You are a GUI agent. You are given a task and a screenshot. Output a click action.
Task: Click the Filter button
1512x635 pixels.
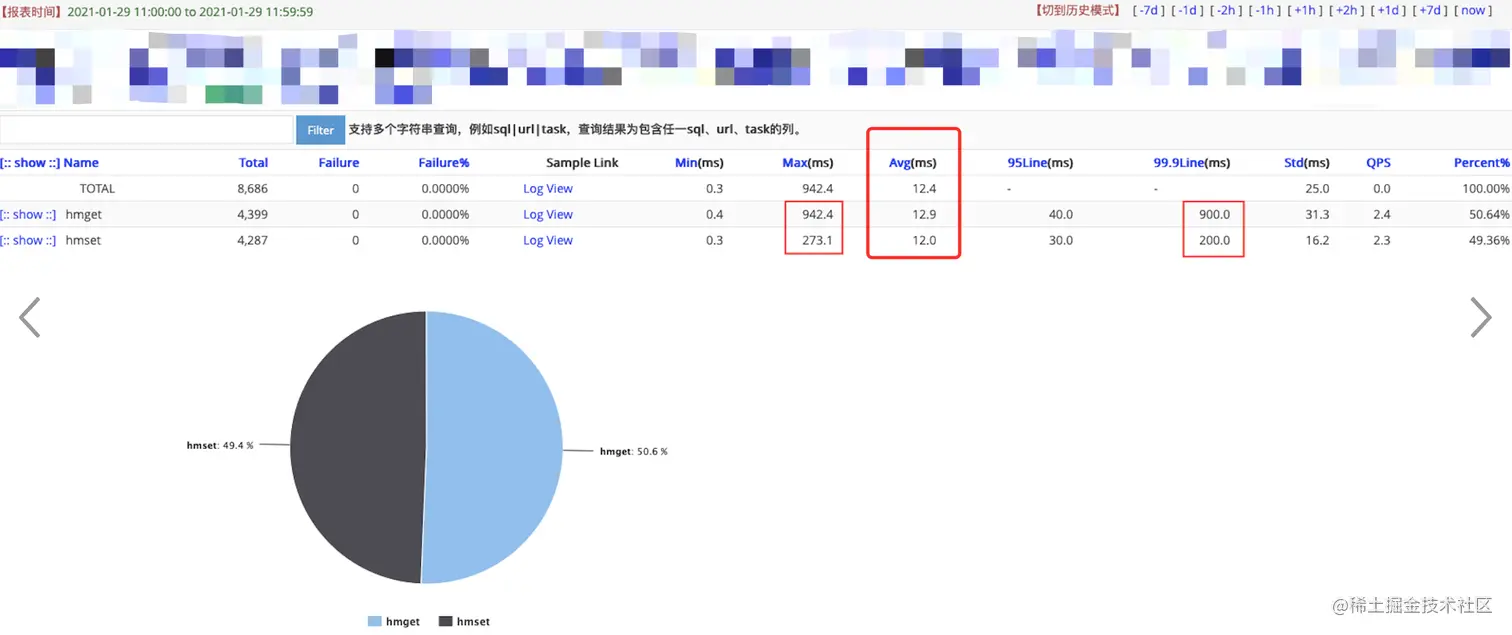(320, 130)
